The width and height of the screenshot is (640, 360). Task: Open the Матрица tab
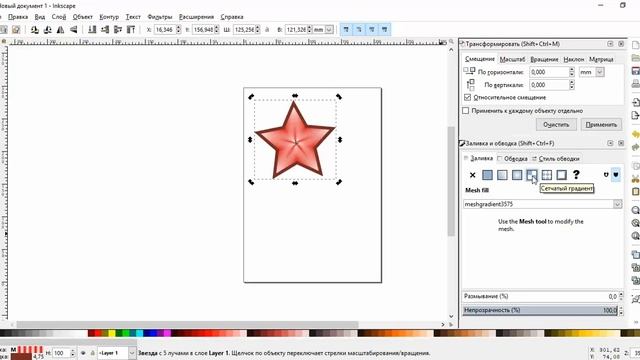tap(601, 59)
